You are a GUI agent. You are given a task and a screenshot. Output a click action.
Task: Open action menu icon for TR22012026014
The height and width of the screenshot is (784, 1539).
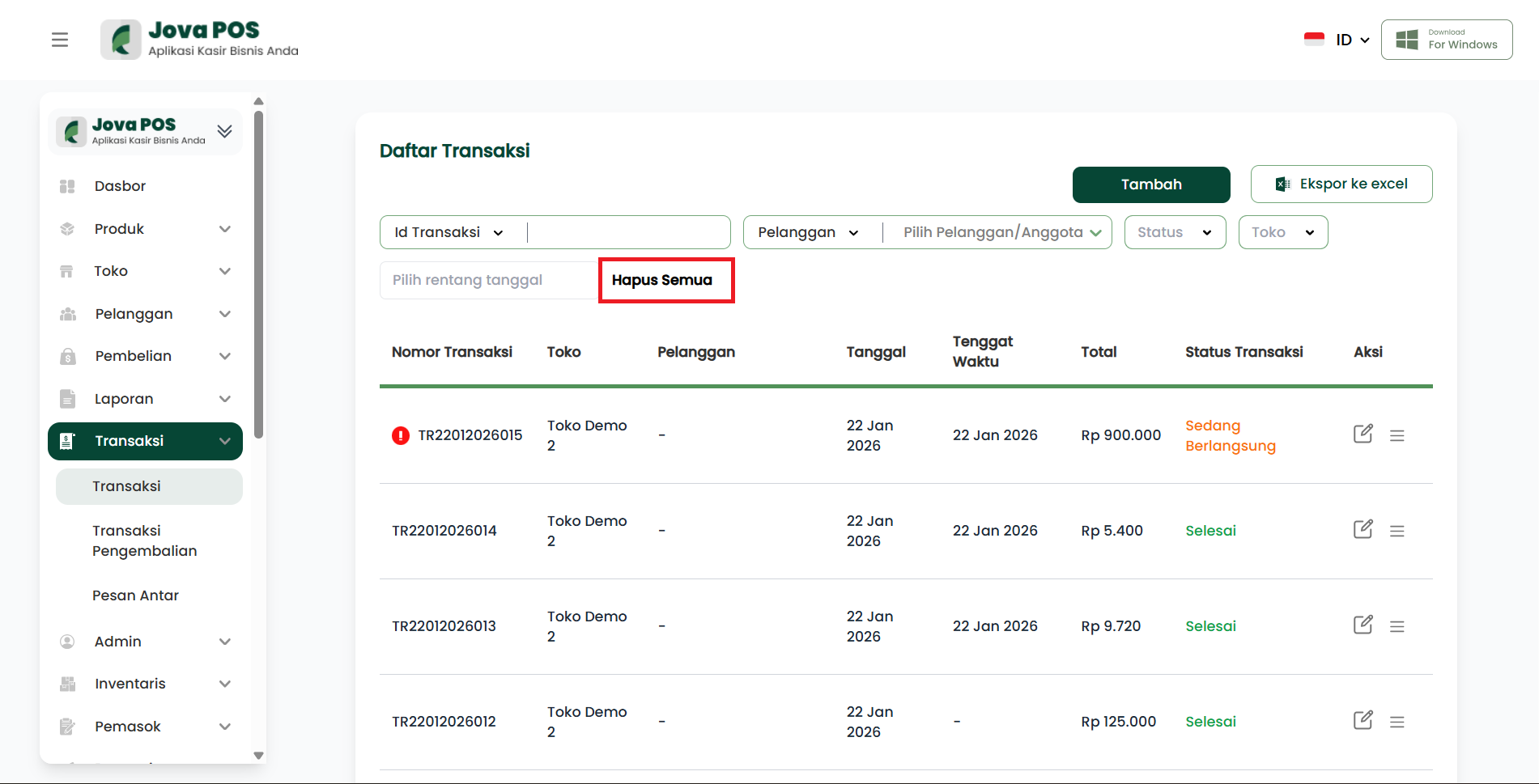pyautogui.click(x=1397, y=531)
